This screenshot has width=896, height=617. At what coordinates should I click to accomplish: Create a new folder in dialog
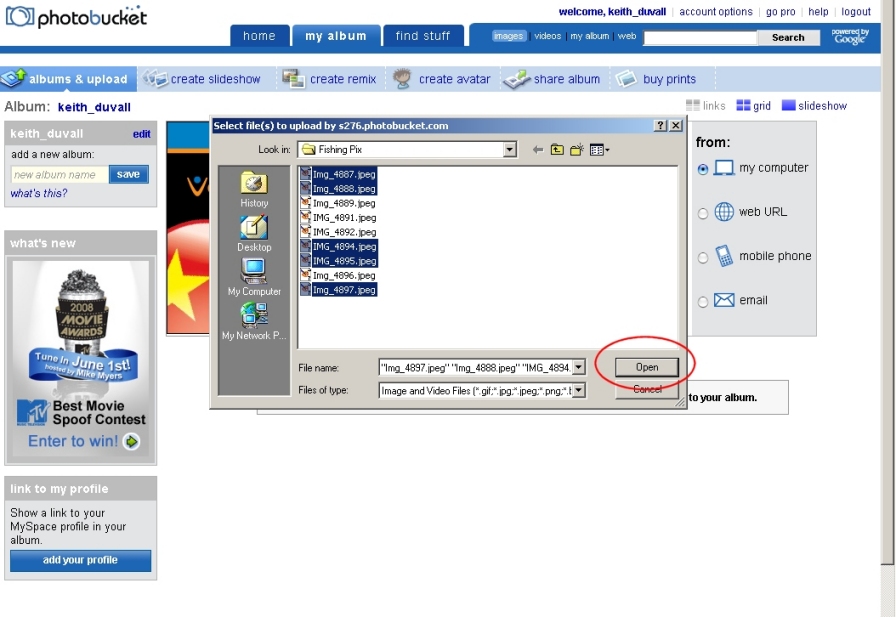pyautogui.click(x=577, y=150)
